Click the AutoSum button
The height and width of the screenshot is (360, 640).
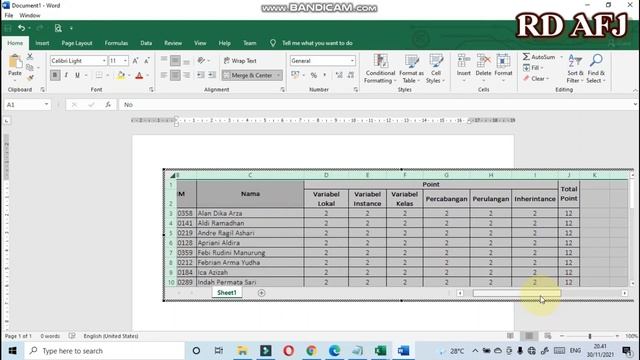(539, 57)
